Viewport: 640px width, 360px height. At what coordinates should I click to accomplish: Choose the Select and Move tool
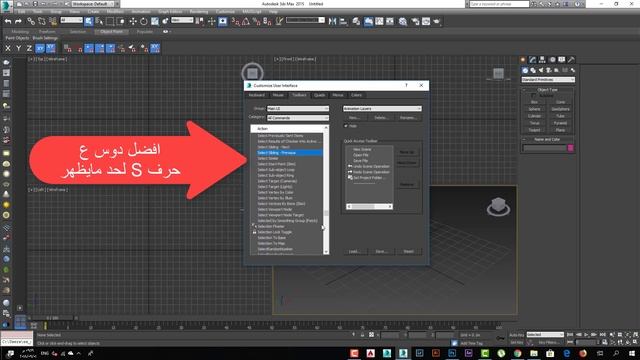(133, 21)
